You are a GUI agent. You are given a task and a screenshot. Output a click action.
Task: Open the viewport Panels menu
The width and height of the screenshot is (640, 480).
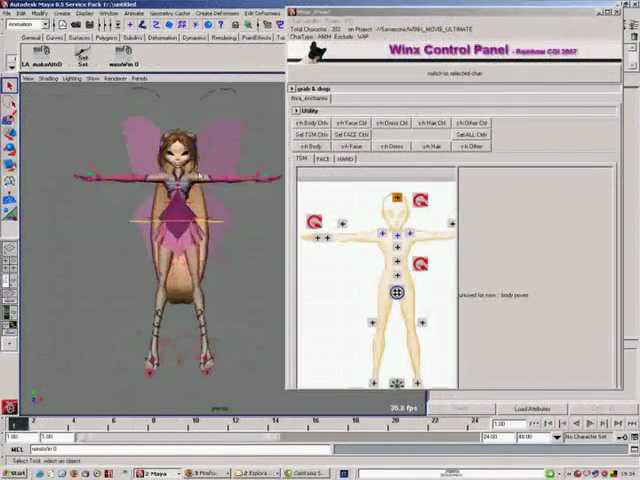pos(139,78)
